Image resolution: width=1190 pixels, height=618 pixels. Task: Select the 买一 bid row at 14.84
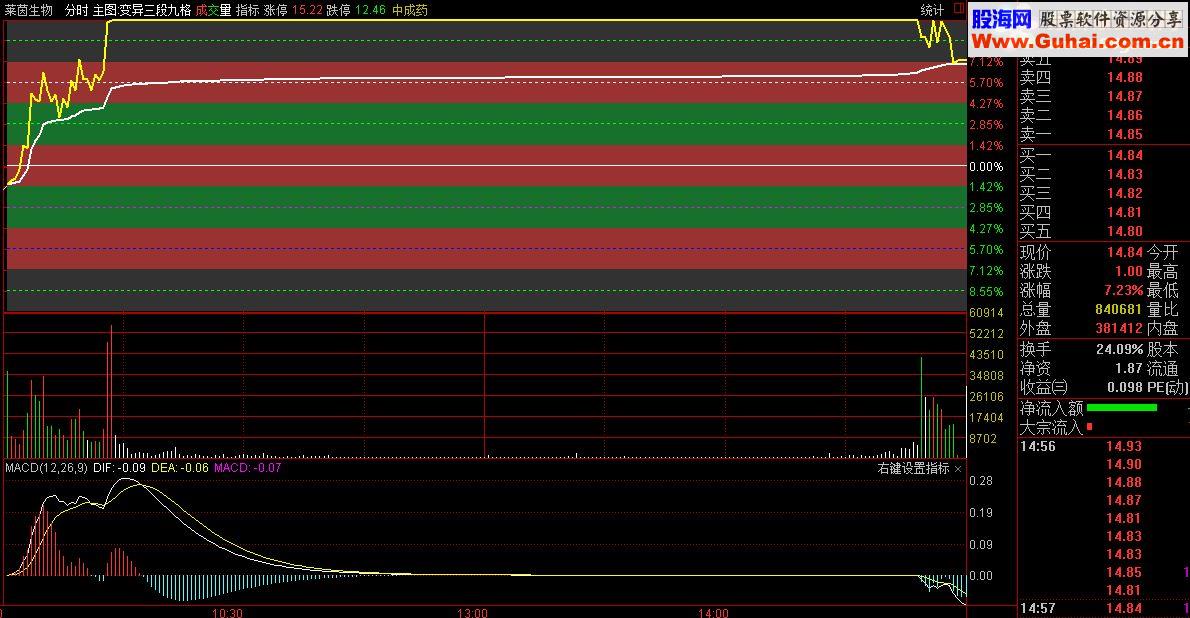tap(1081, 156)
